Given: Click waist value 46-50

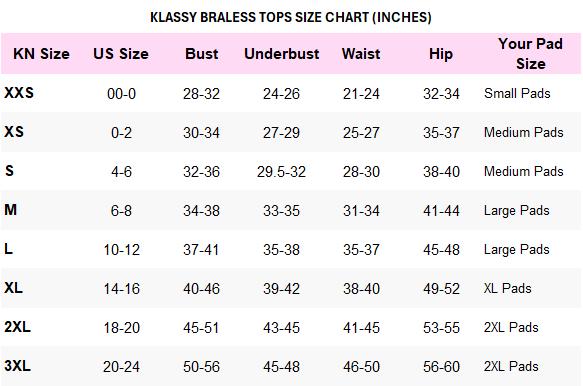Looking at the screenshot, I should coord(361,367).
